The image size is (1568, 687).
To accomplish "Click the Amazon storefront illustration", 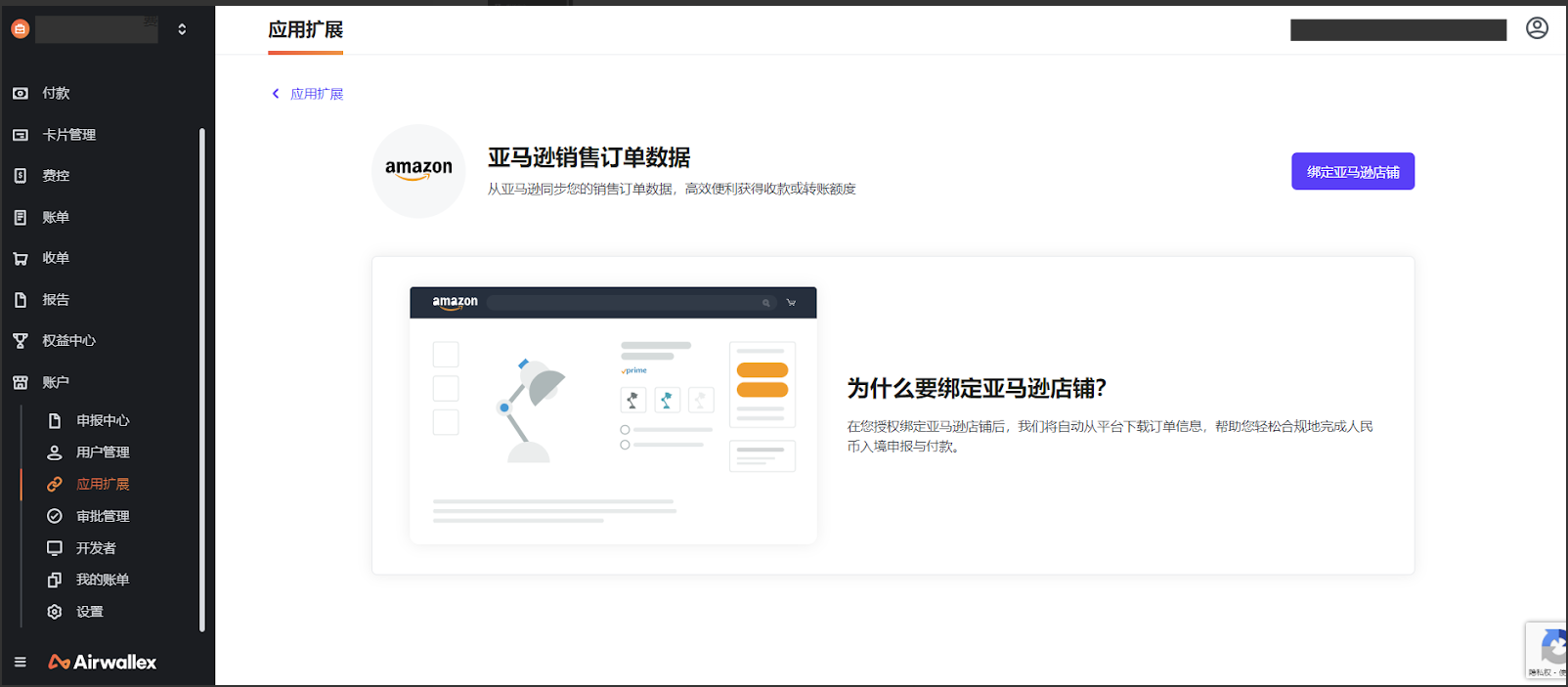I will tap(613, 415).
